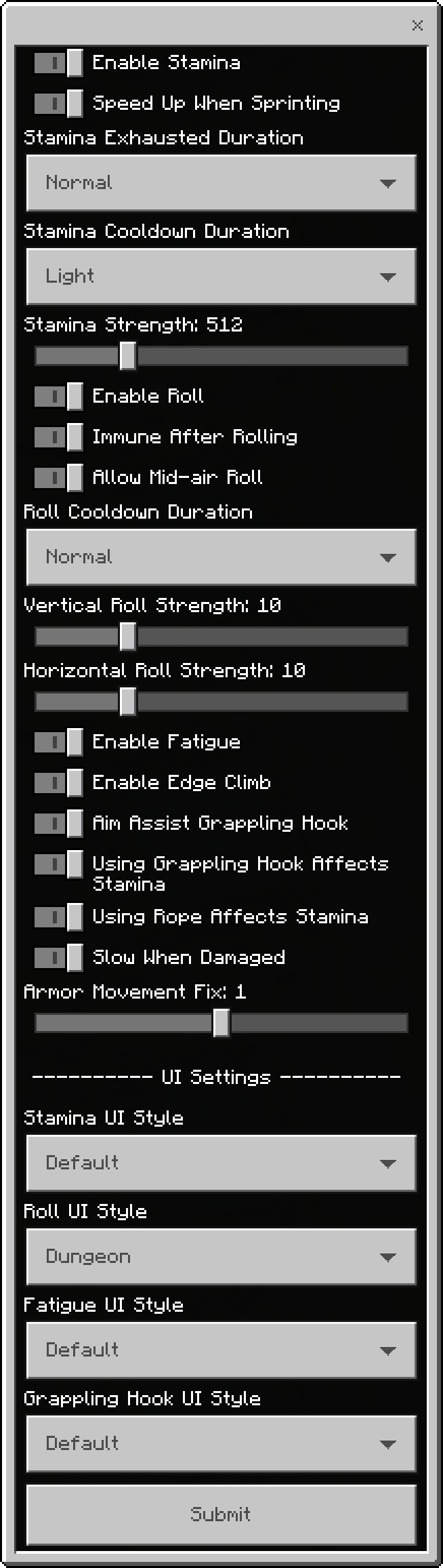
Task: Open the Grappling Hook UI Style dropdown
Action: (x=221, y=1444)
